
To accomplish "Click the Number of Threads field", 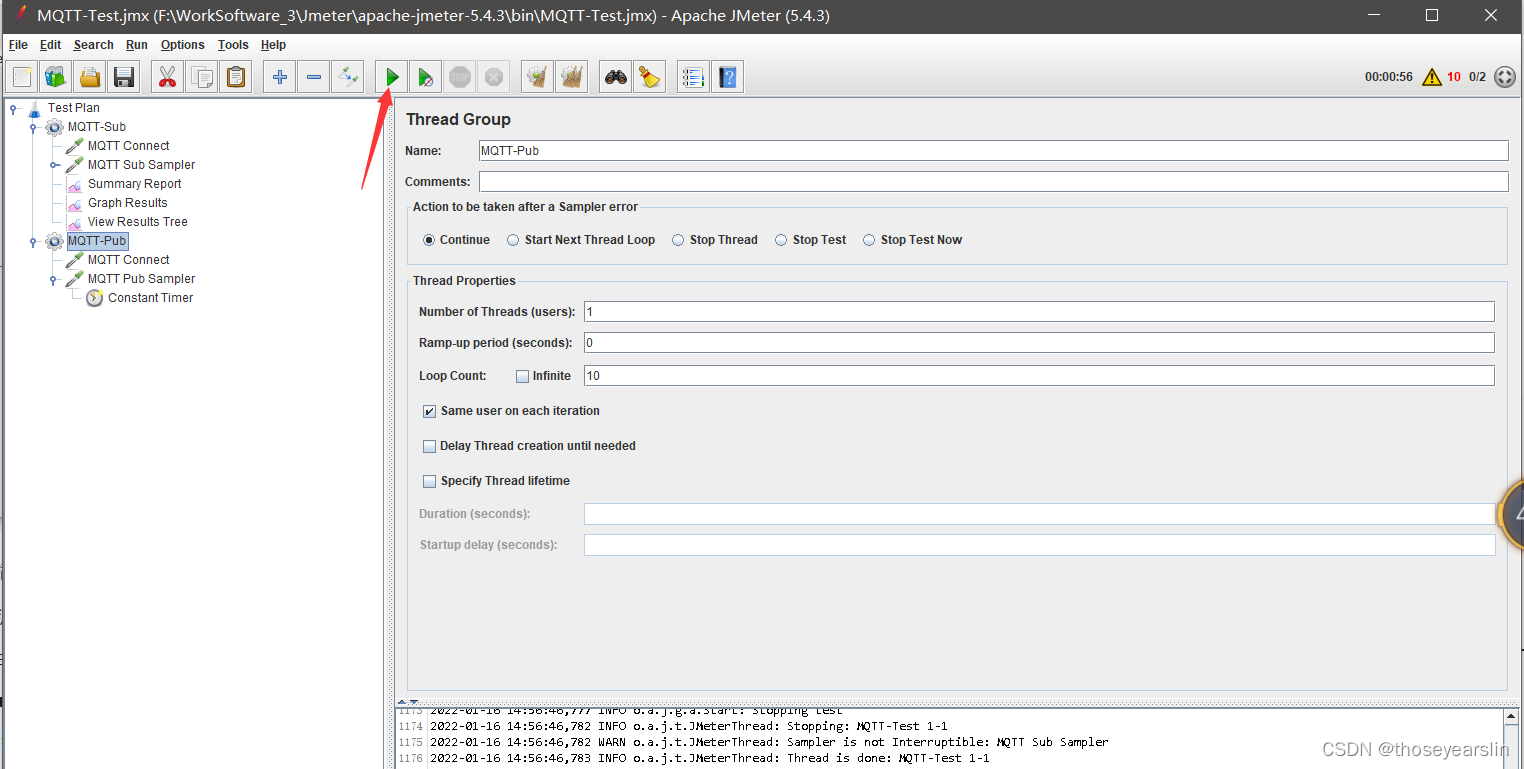I will coord(1039,312).
